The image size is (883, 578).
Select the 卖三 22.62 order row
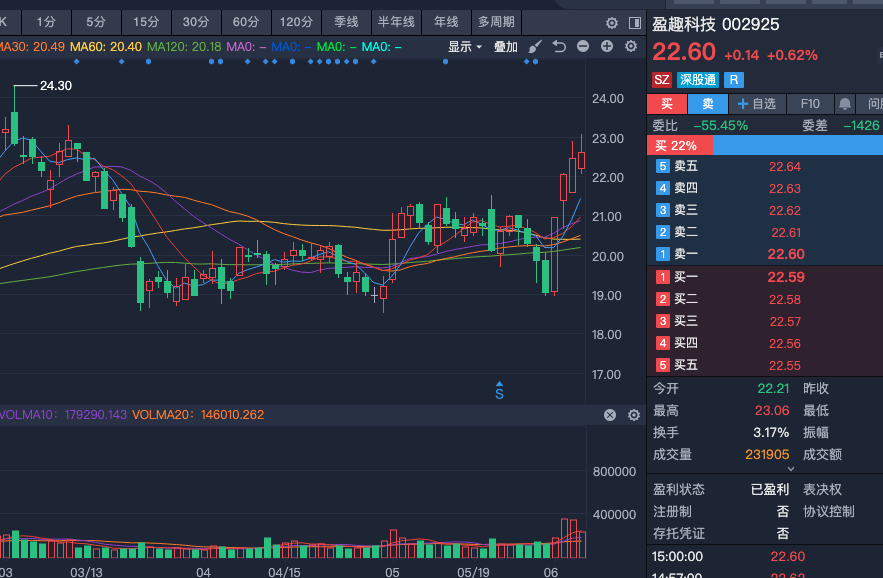(x=765, y=210)
